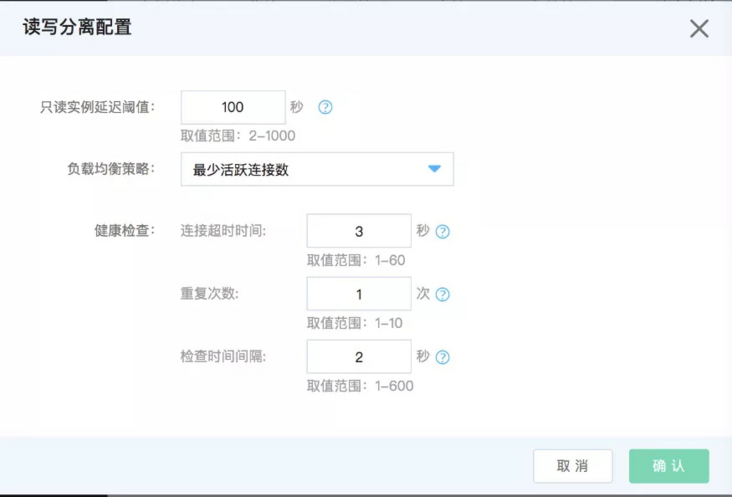
Task: Click the 取消 button
Action: coord(573,466)
